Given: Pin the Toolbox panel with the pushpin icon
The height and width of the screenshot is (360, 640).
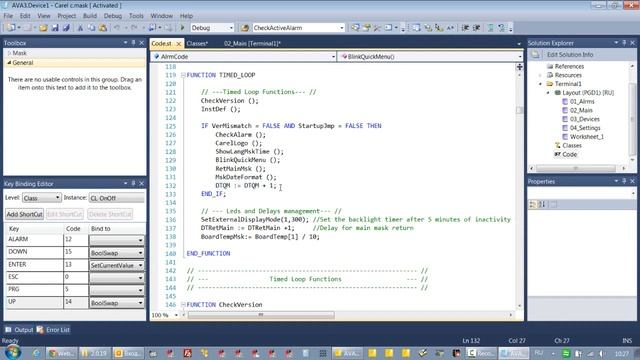Looking at the screenshot, I should [133, 43].
